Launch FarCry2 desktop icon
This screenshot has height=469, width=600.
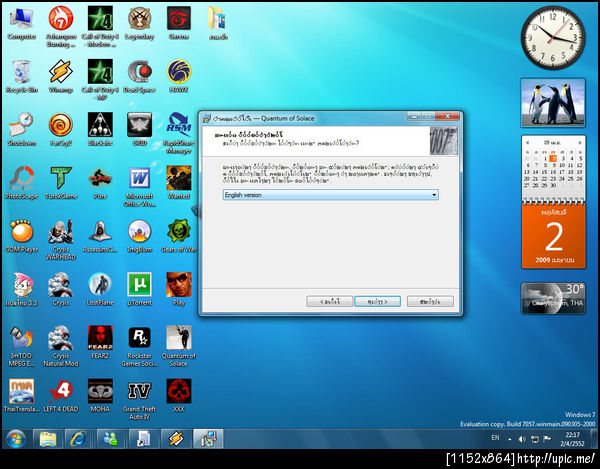61,130
